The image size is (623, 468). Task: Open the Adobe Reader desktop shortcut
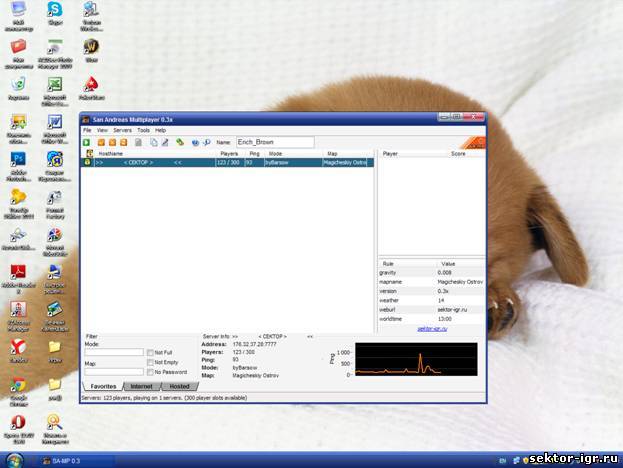(18, 278)
